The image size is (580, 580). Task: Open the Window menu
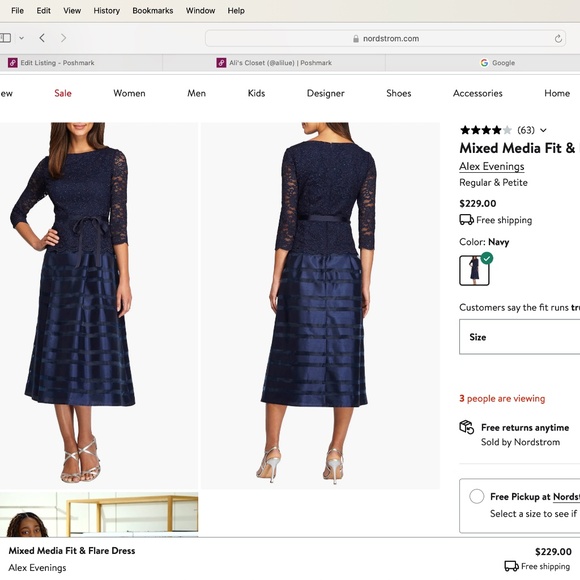coord(200,11)
